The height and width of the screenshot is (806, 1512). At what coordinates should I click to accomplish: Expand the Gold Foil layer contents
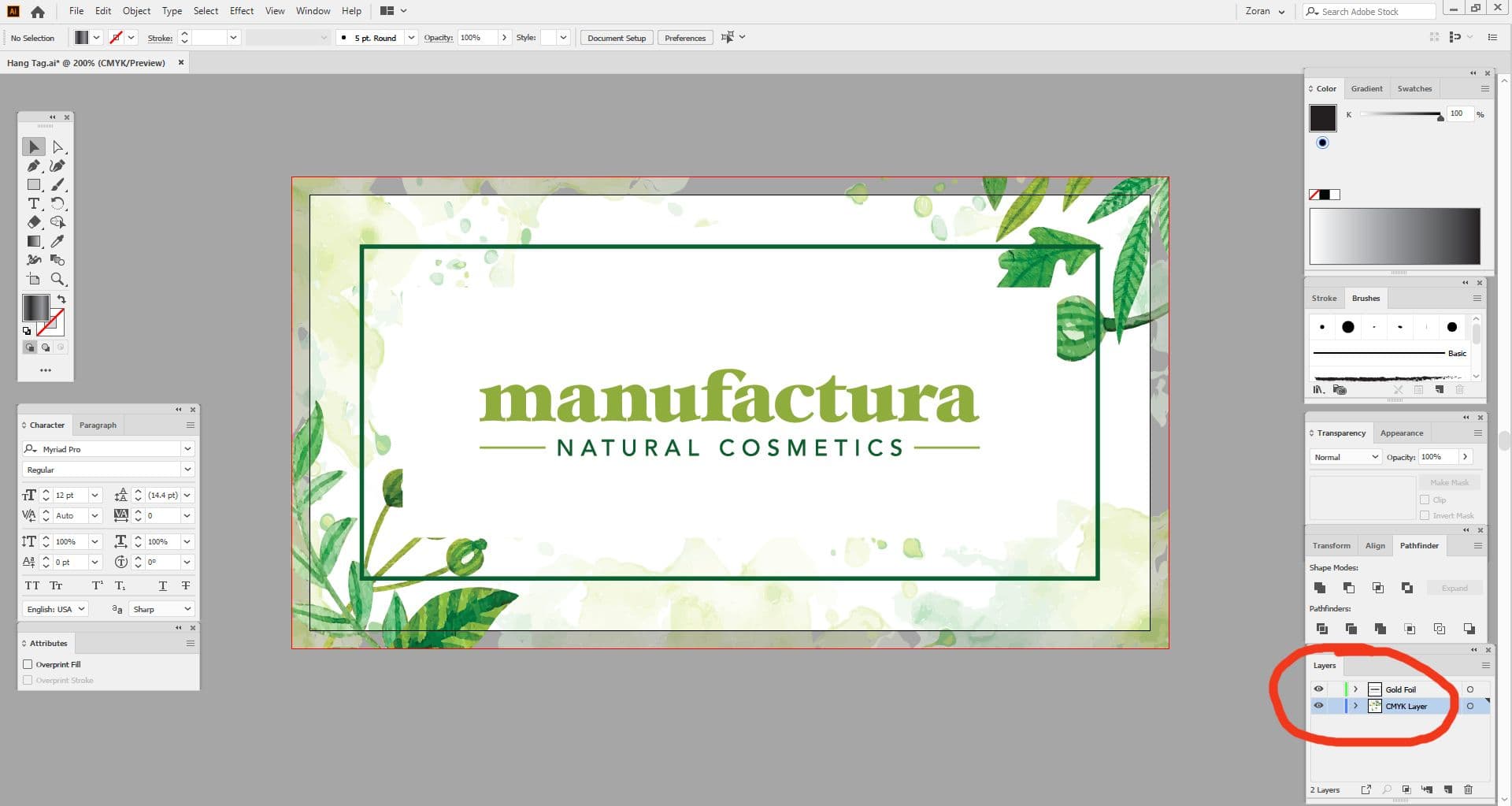pos(1356,689)
